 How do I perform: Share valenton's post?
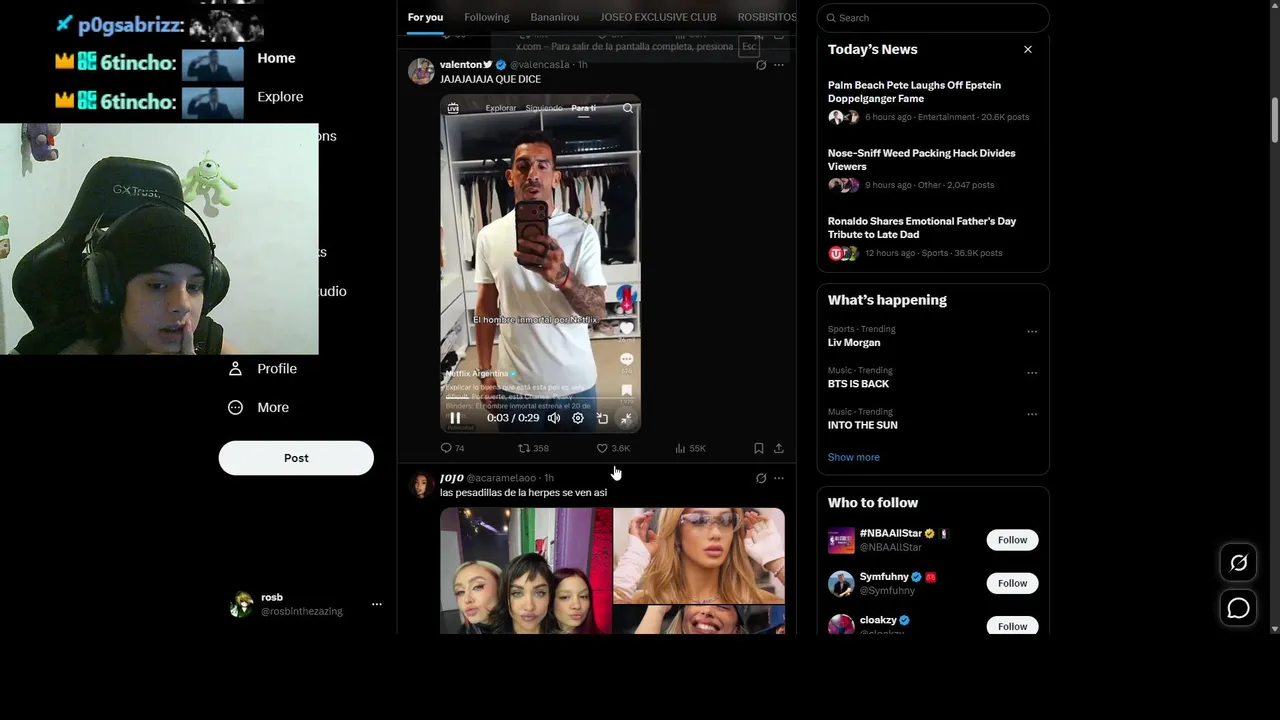click(x=779, y=448)
